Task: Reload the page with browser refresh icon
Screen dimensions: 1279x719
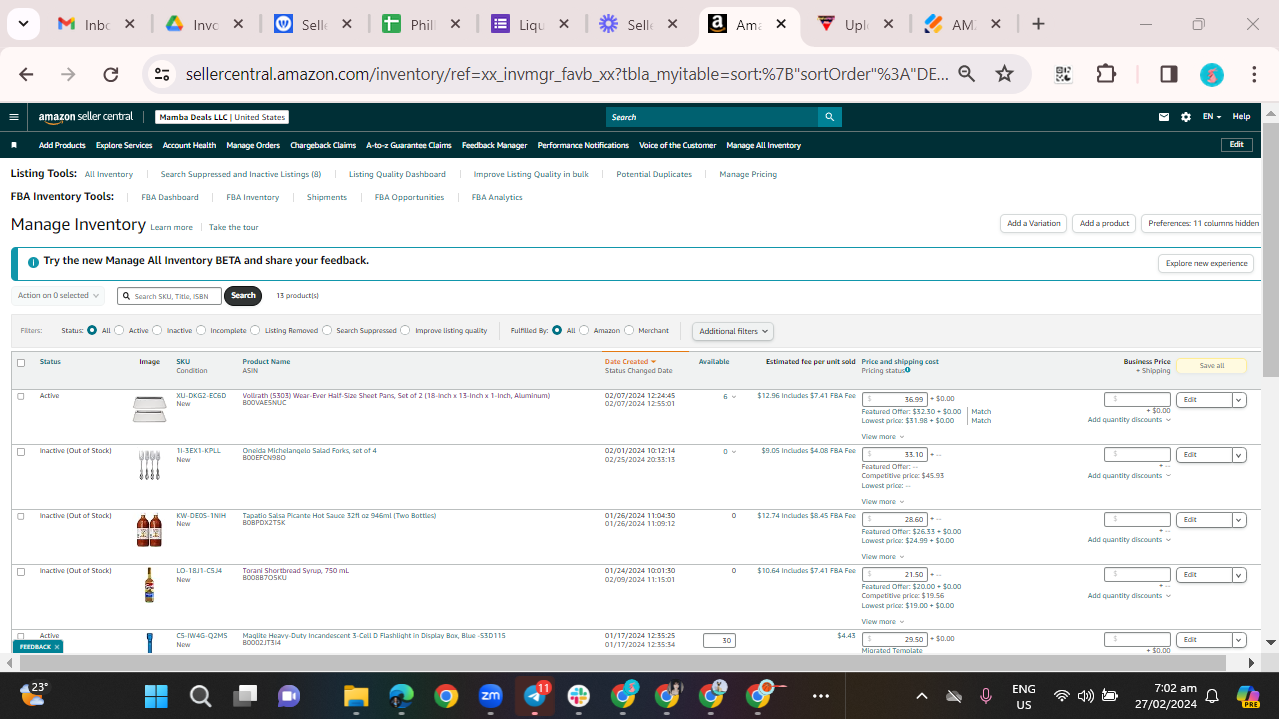Action: (111, 74)
